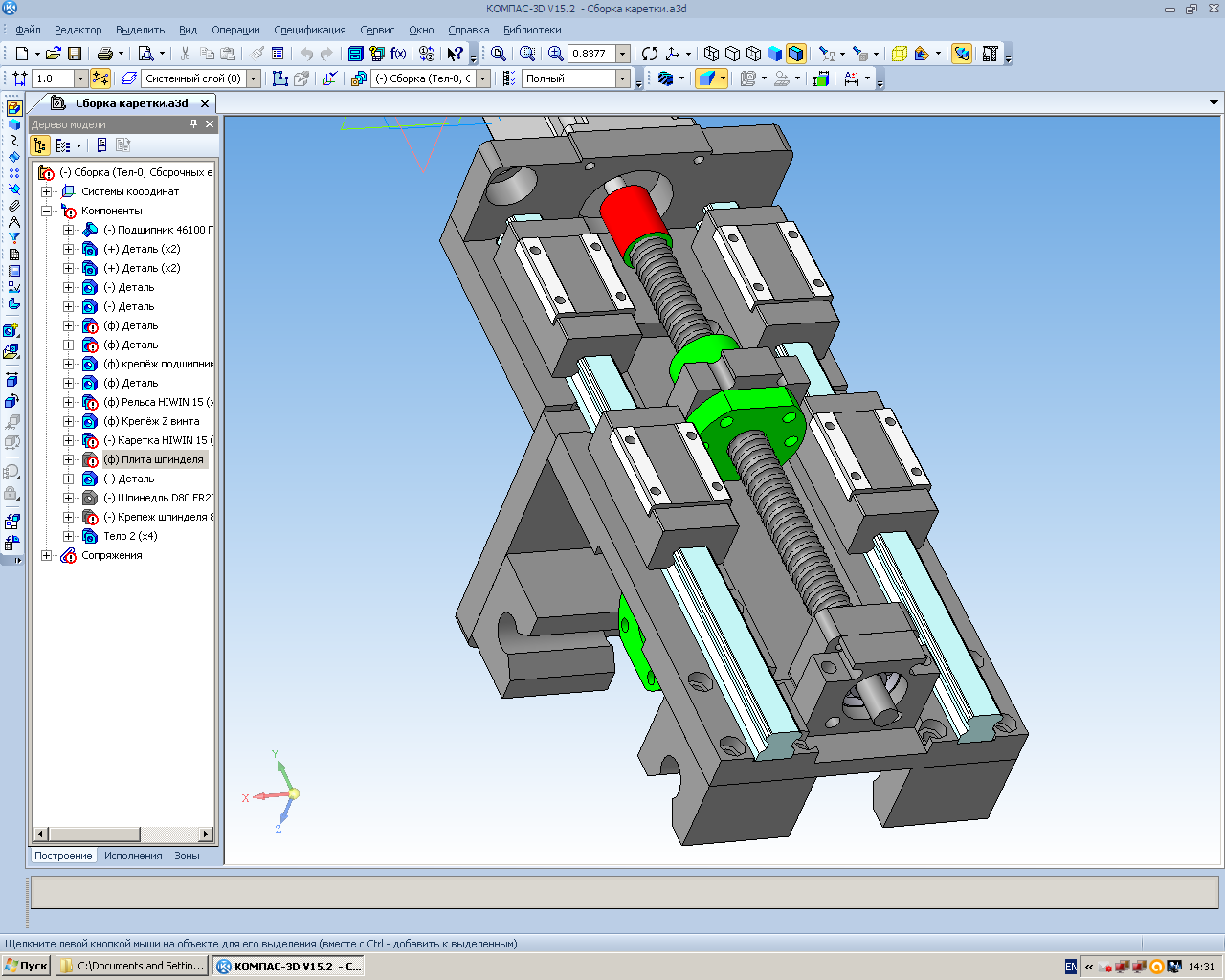Click the crane-shaped icon at toolbar end

tap(991, 54)
